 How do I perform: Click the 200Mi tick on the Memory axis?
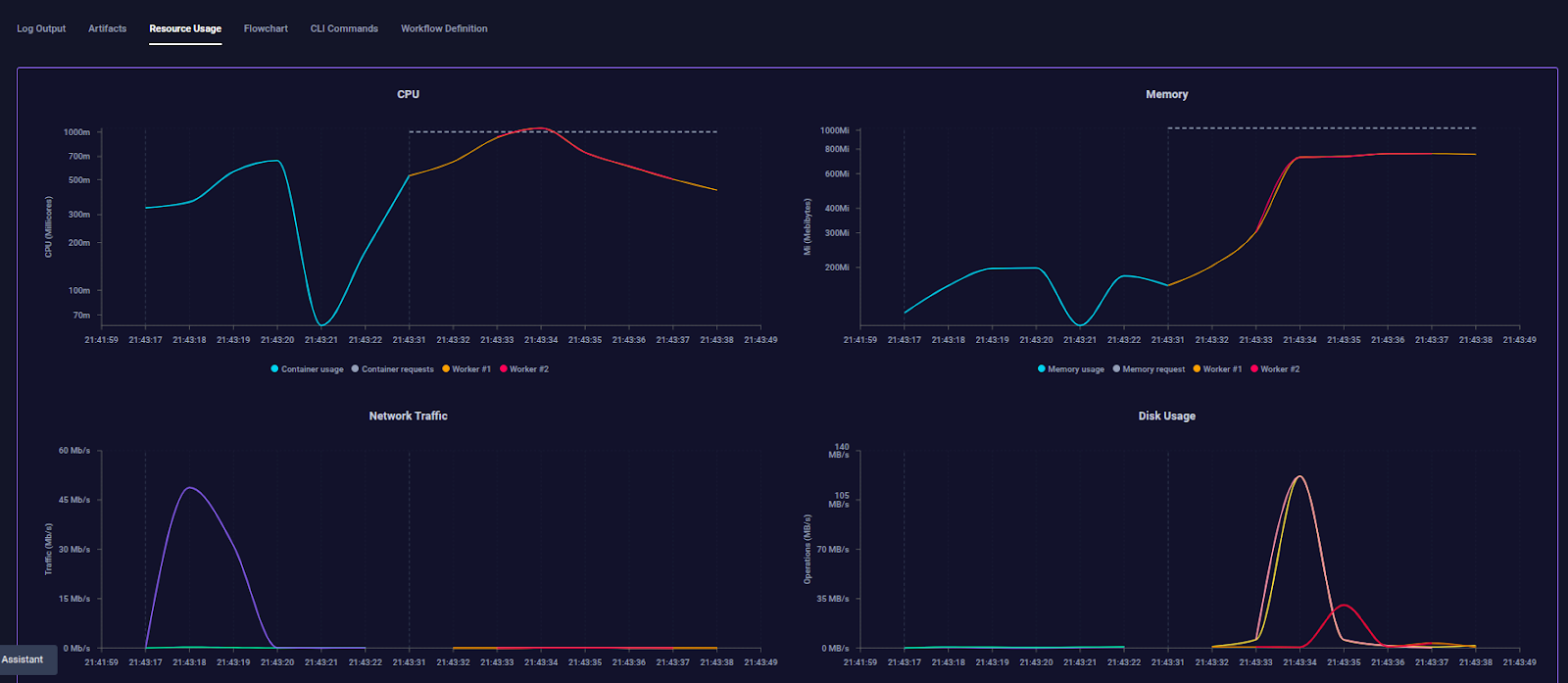[837, 267]
